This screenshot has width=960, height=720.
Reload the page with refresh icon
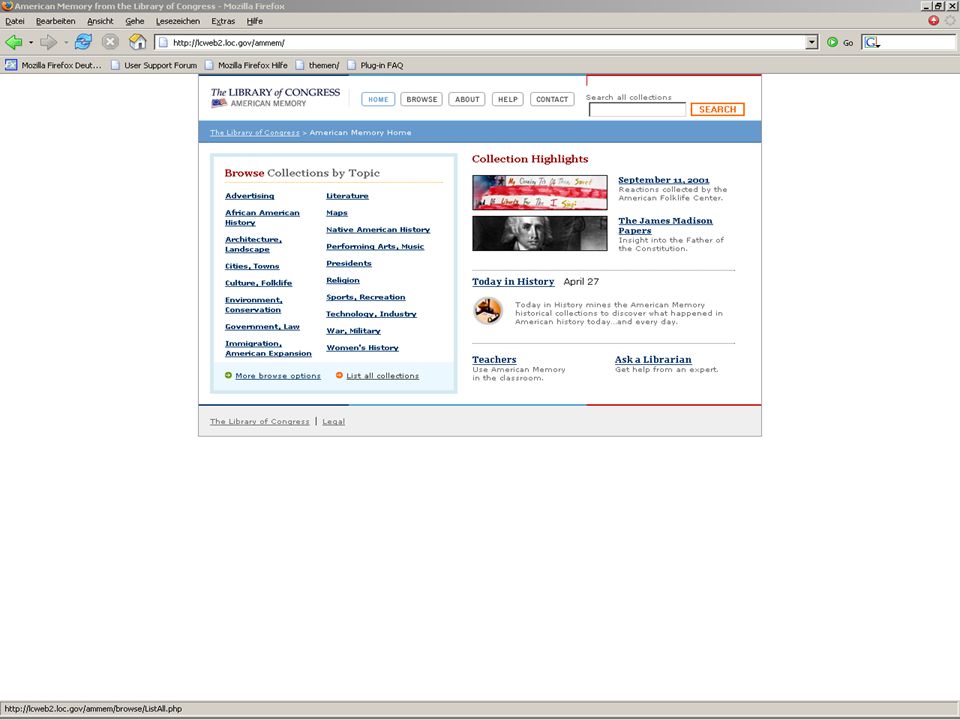tap(83, 42)
